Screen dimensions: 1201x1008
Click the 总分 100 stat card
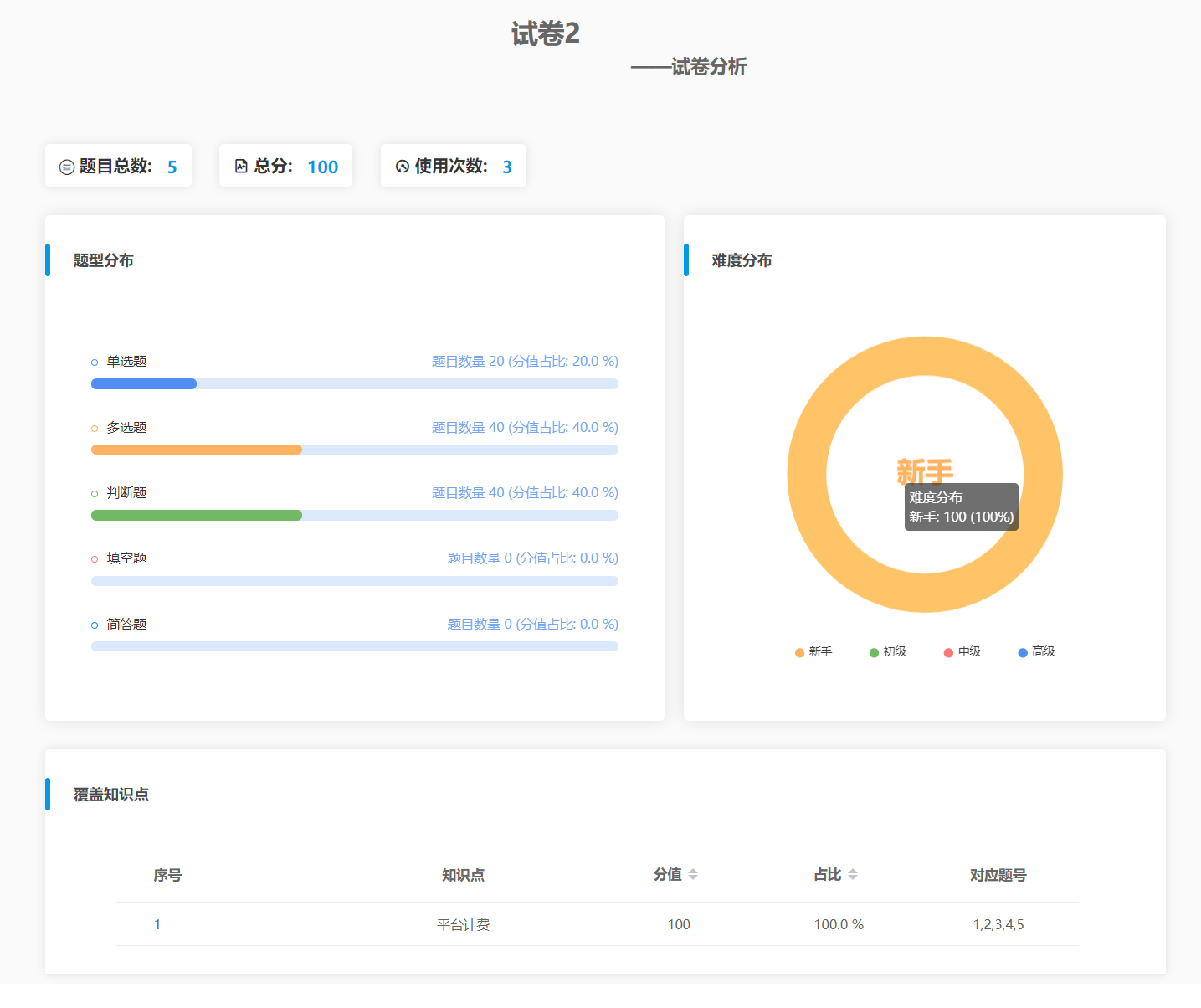click(285, 166)
